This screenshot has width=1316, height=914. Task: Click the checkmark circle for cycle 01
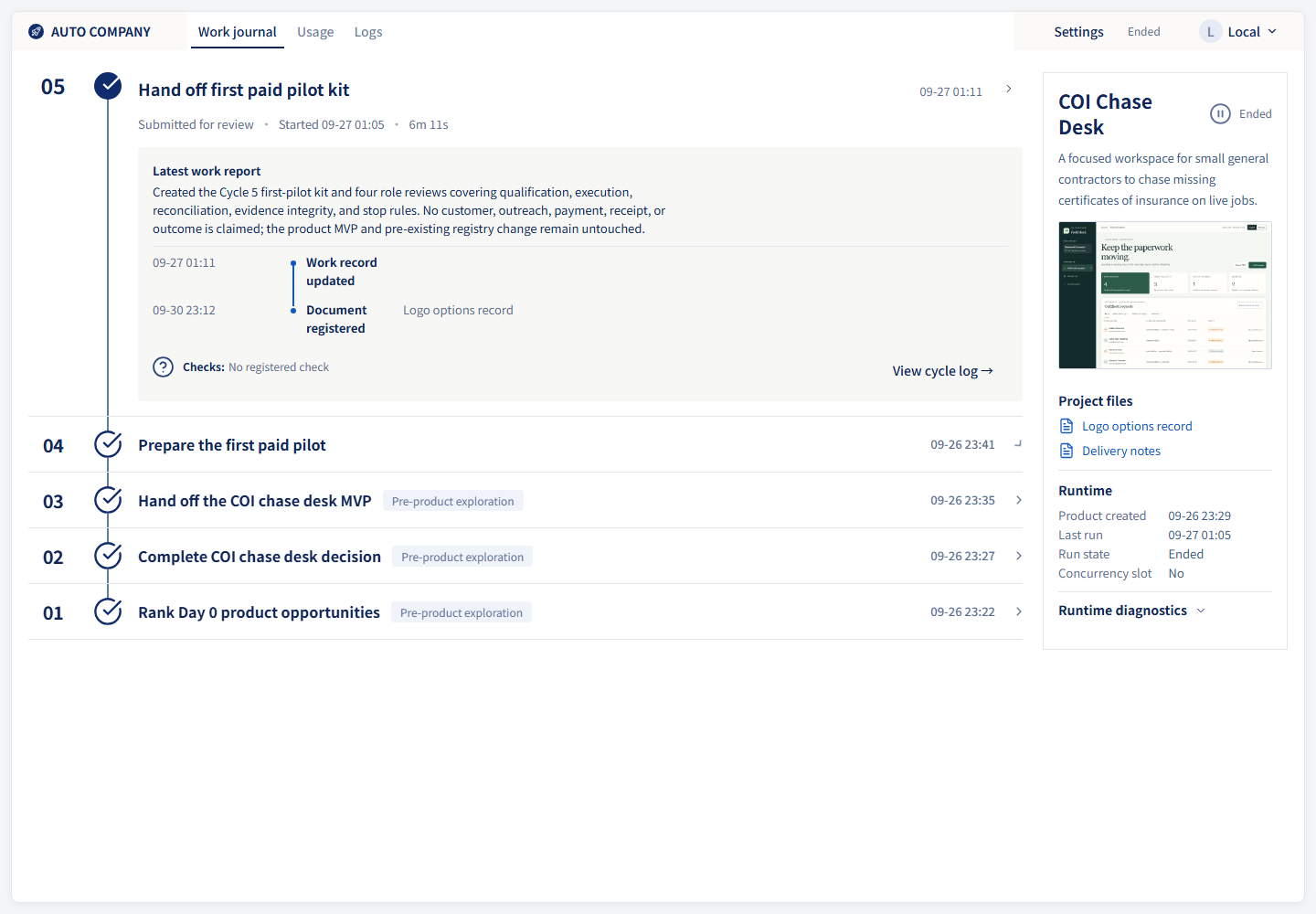pyautogui.click(x=108, y=611)
